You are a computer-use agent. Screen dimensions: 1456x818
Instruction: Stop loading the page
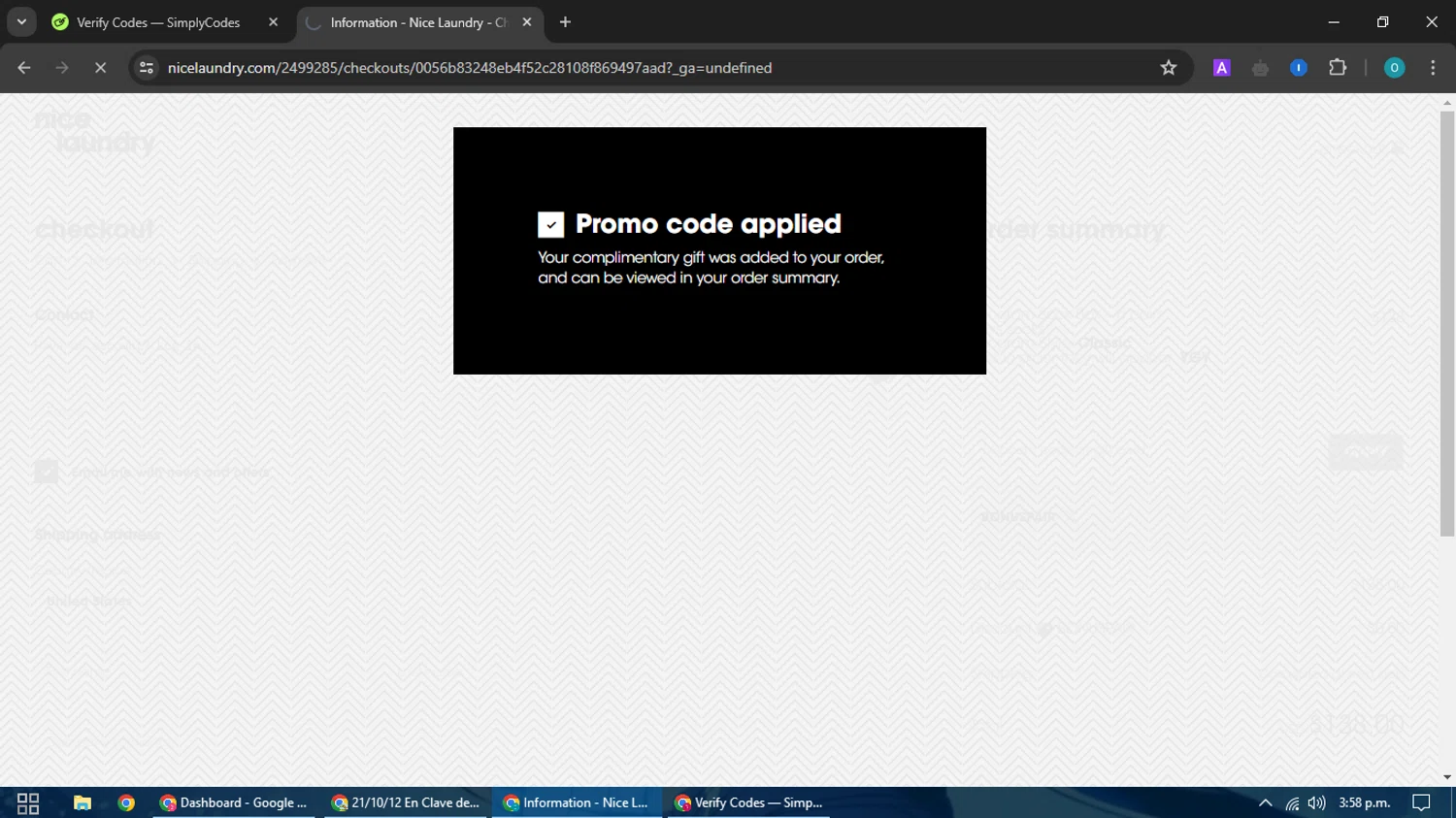coord(100,68)
